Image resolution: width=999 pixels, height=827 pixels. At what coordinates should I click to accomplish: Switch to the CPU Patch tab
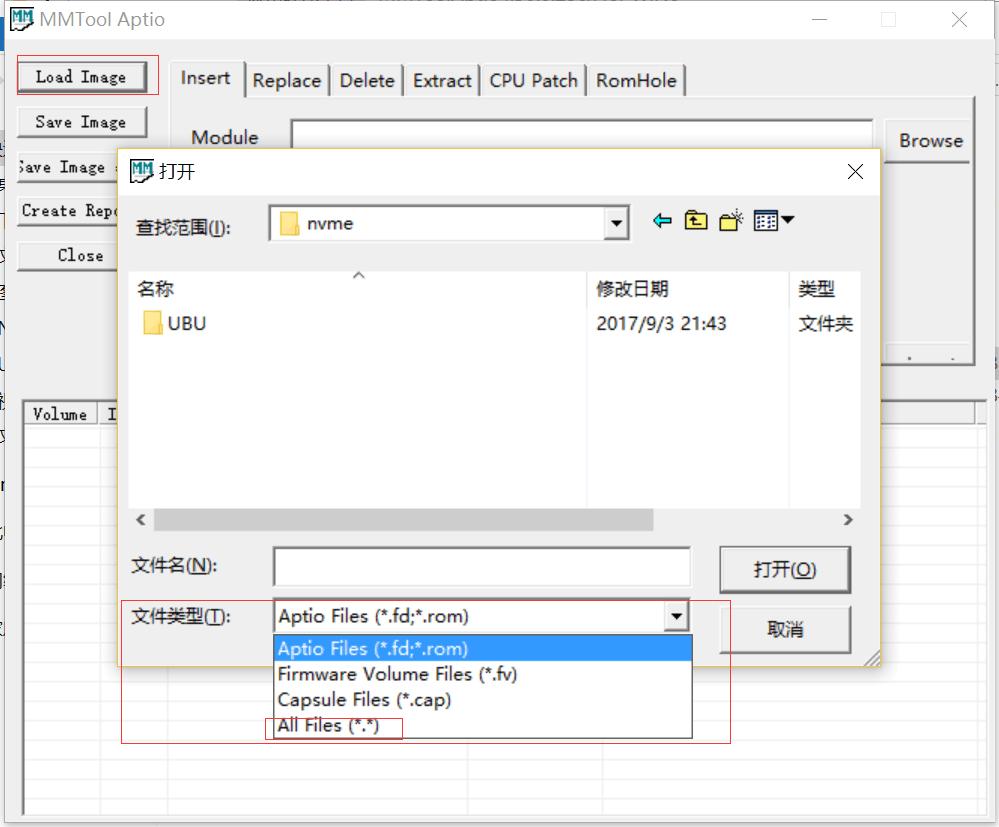click(533, 81)
